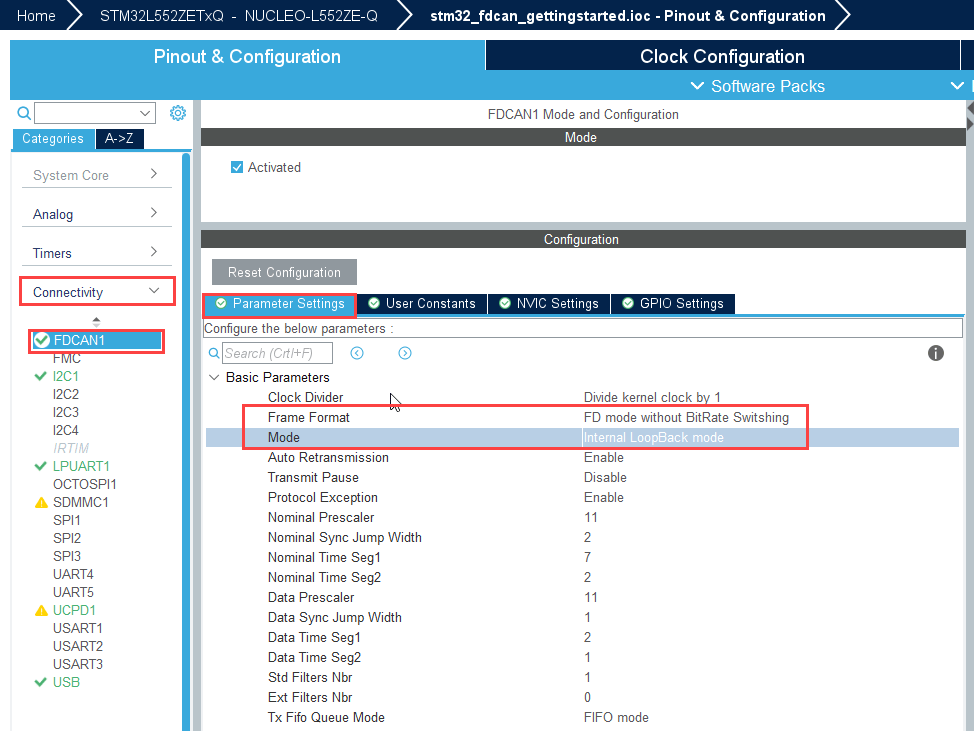Image resolution: width=974 pixels, height=731 pixels.
Task: Switch to the Clock Configuration tab
Action: click(x=722, y=56)
